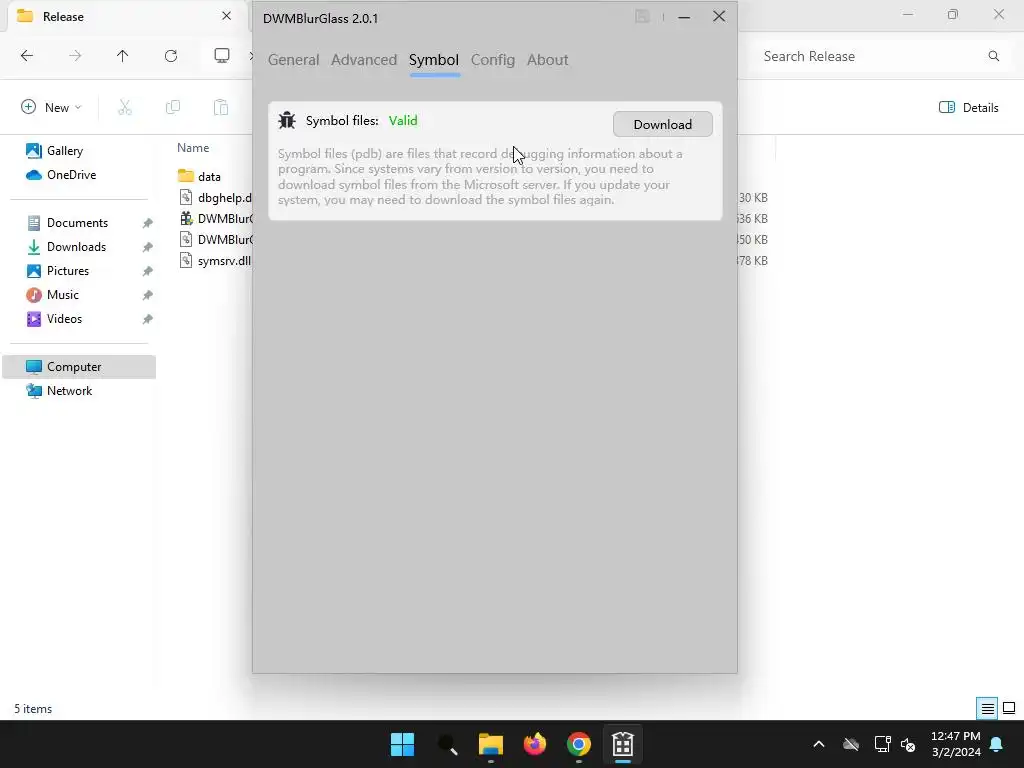Select the symsrv.dll file
The height and width of the screenshot is (768, 1024).
click(x=214, y=261)
